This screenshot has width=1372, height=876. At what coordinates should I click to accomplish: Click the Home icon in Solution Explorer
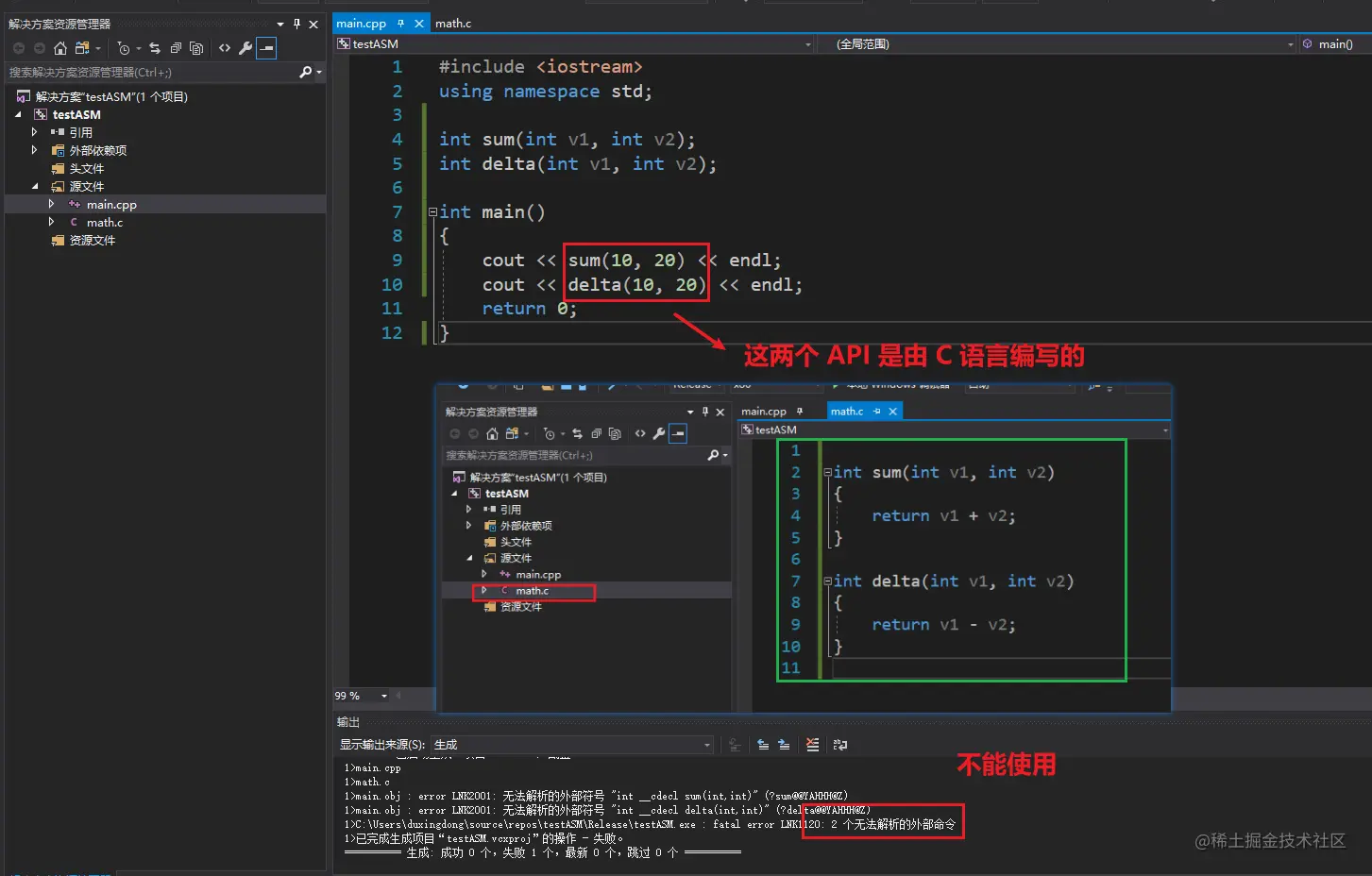point(60,48)
